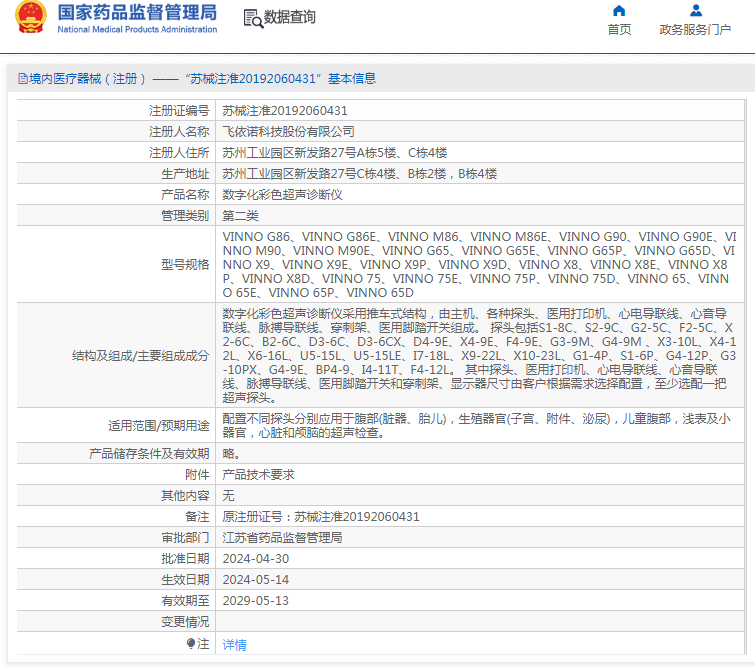Viewport: 755px width, 667px height.
Task: Click 产品技术要求 attachment value
Action: 258,475
